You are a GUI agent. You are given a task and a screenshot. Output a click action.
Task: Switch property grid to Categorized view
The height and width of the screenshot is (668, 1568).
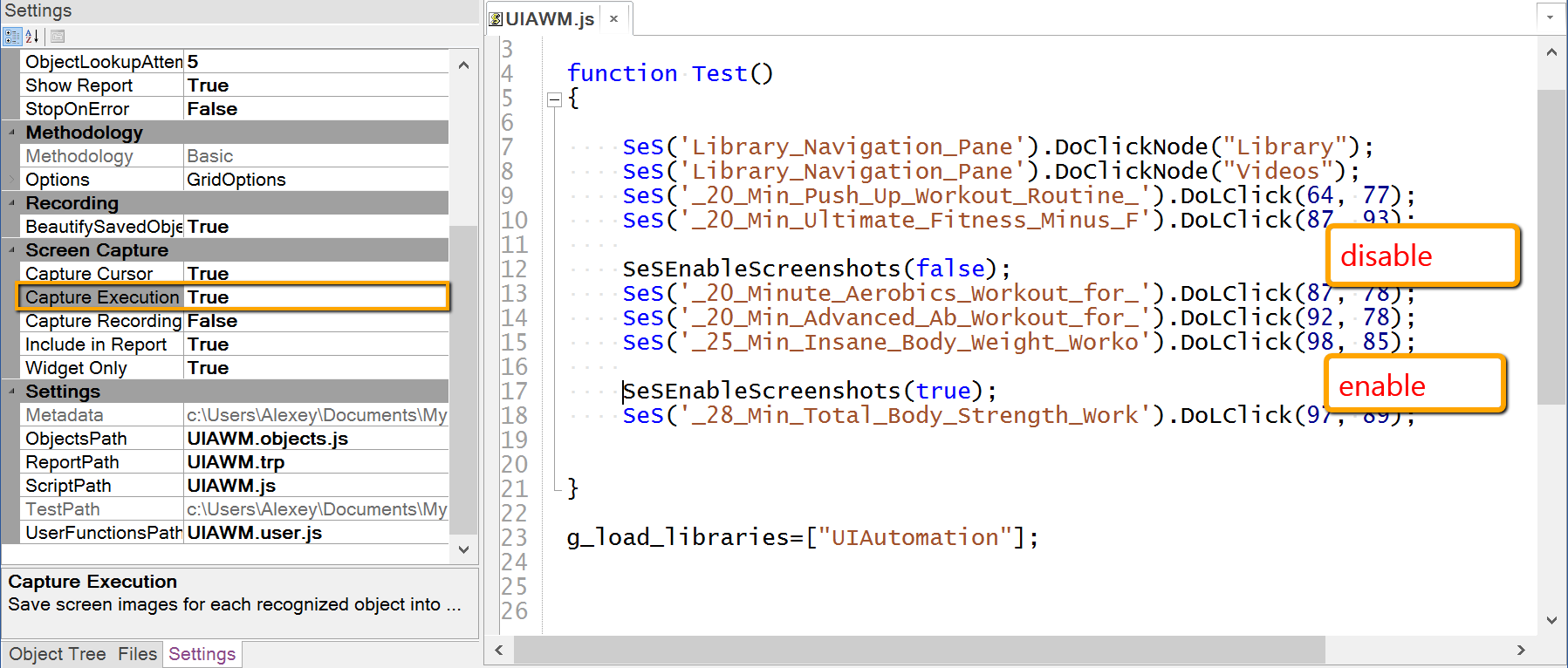12,37
